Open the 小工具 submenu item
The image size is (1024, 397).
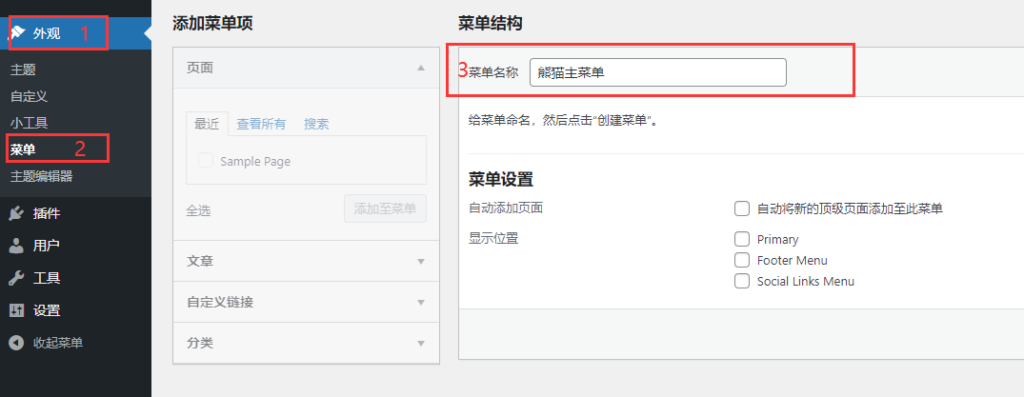click(x=29, y=123)
